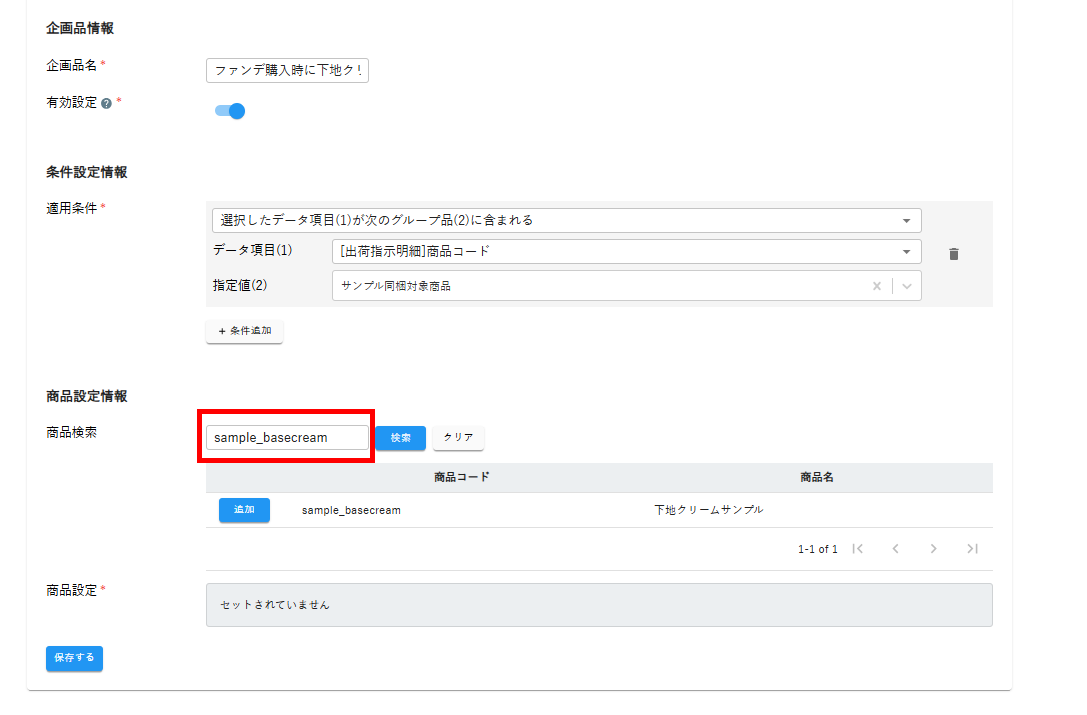Open the 指定値(2) dropdown chevron
The width and height of the screenshot is (1087, 715).
coord(907,286)
